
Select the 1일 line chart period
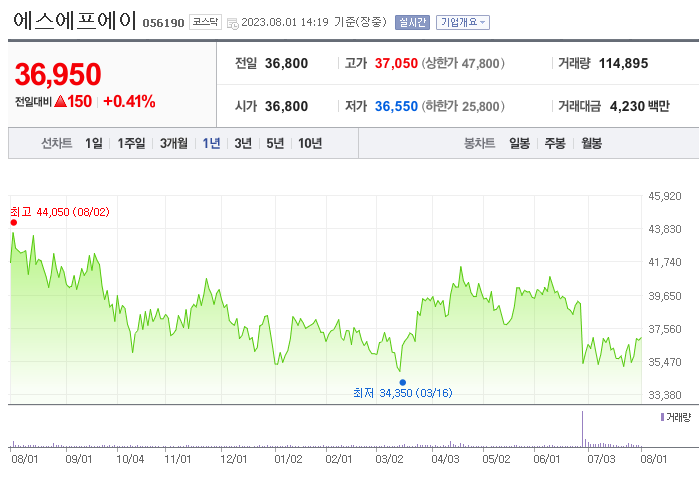pyautogui.click(x=94, y=144)
